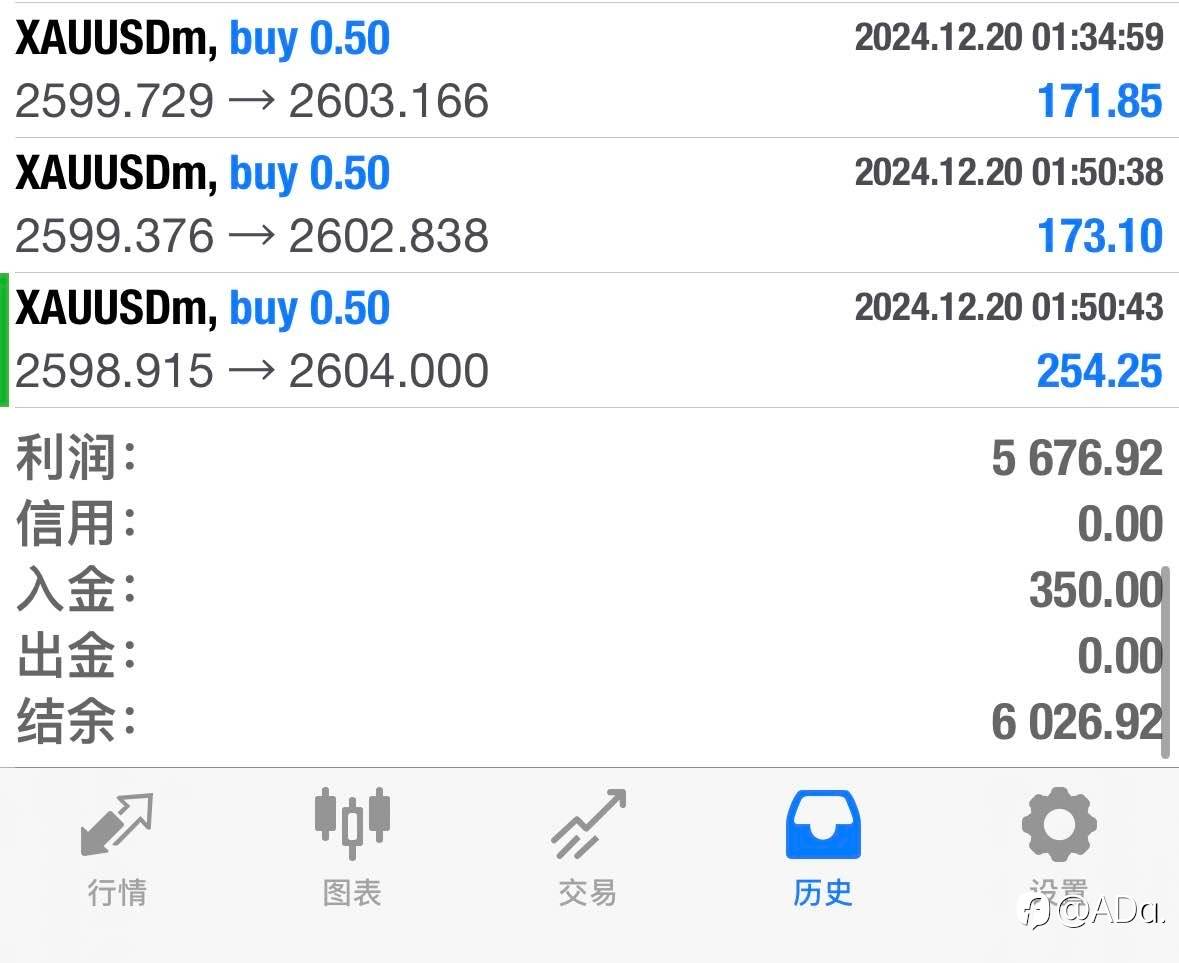The image size is (1179, 963).
Task: Tap the 行情 tab label text
Action: click(117, 893)
